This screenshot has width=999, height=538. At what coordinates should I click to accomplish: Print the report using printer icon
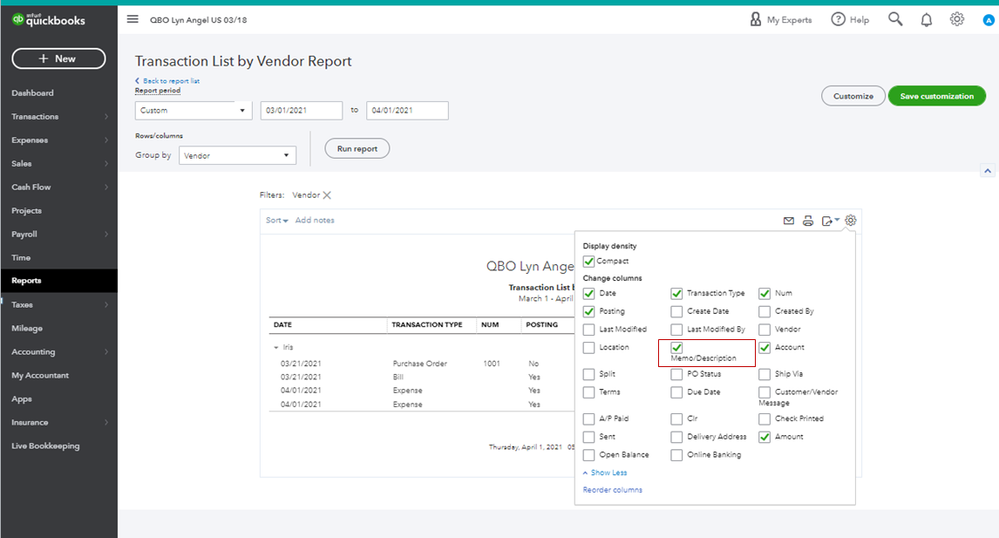coord(808,221)
